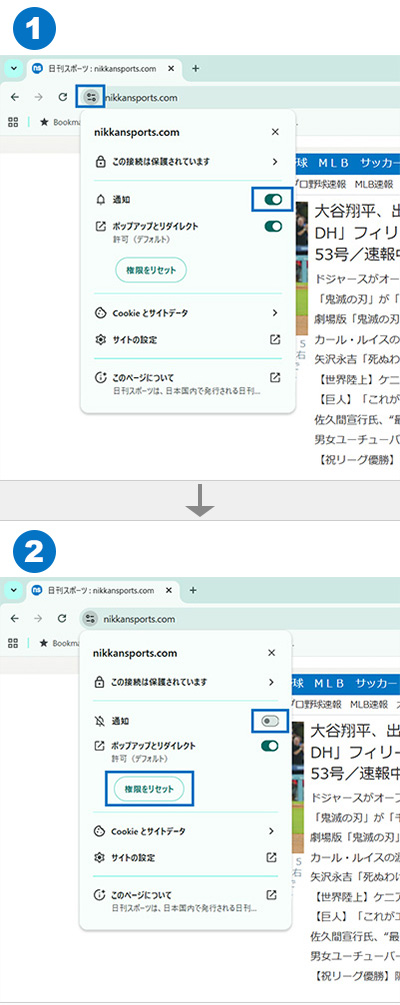
Task: Open apps grid icon in lower bookmarks bar
Action: (x=13, y=643)
